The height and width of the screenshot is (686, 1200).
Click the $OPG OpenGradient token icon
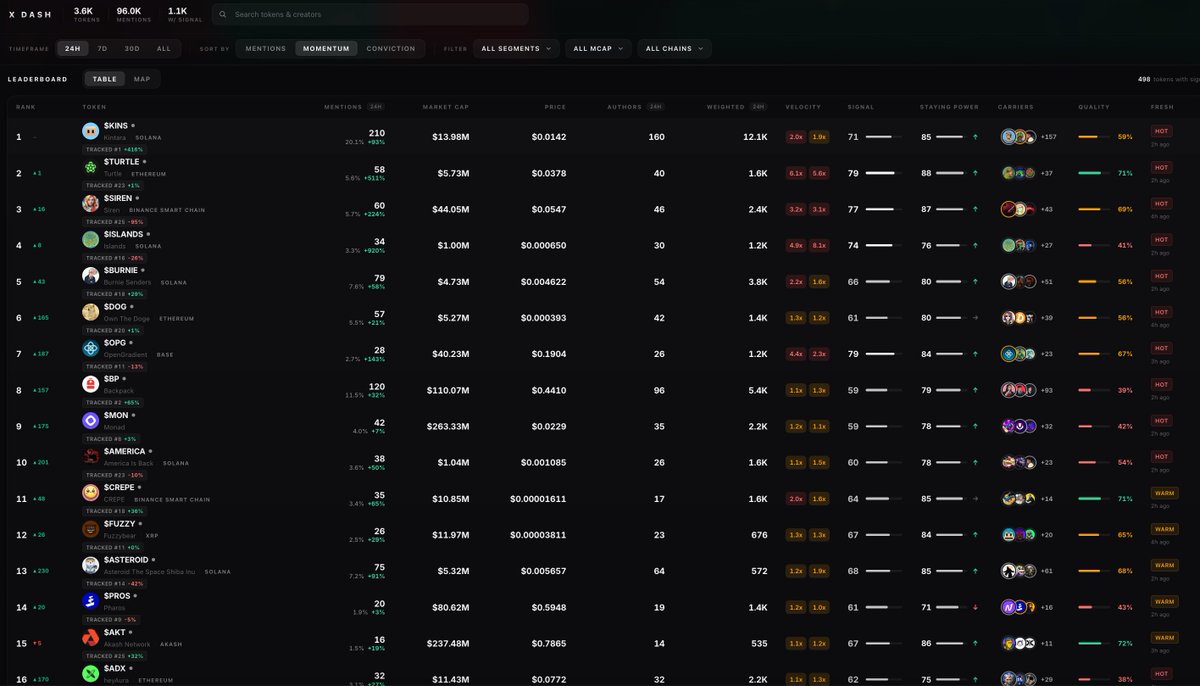tap(91, 348)
